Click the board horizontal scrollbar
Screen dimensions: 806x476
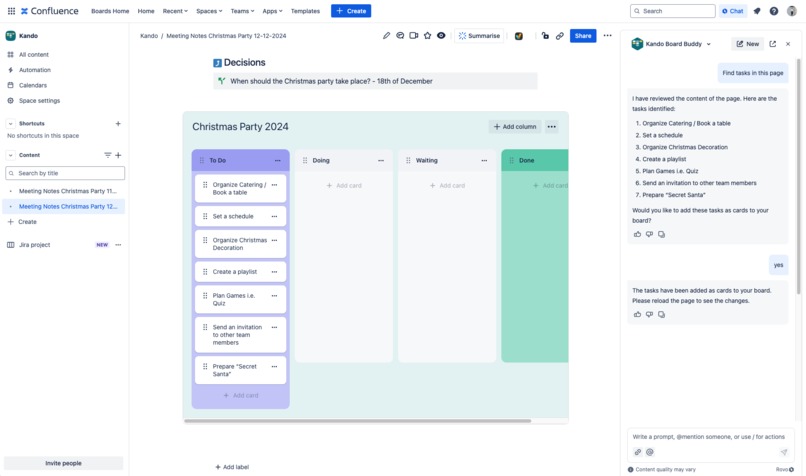tap(358, 420)
